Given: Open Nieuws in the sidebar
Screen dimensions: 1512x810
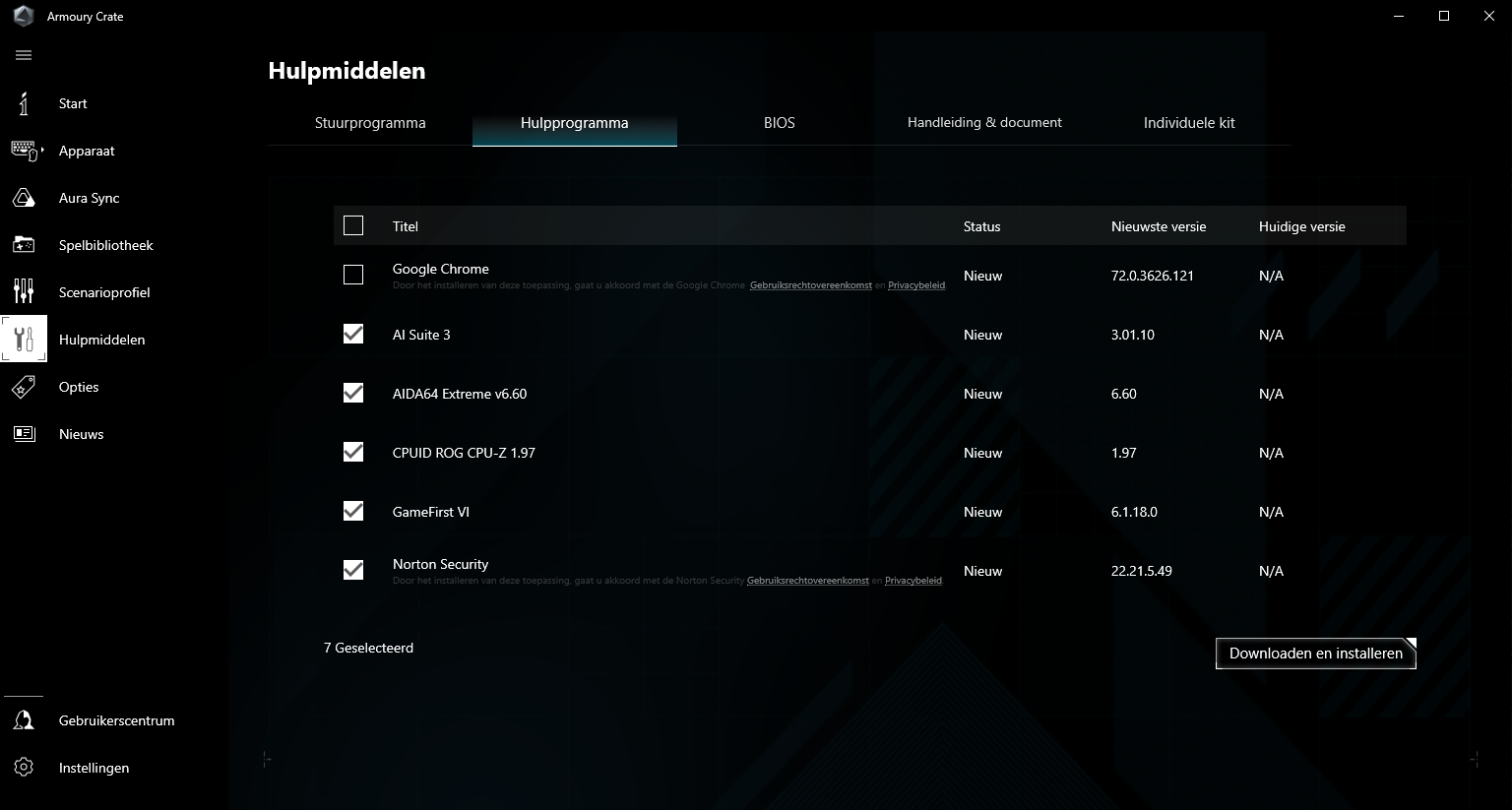Looking at the screenshot, I should point(81,434).
